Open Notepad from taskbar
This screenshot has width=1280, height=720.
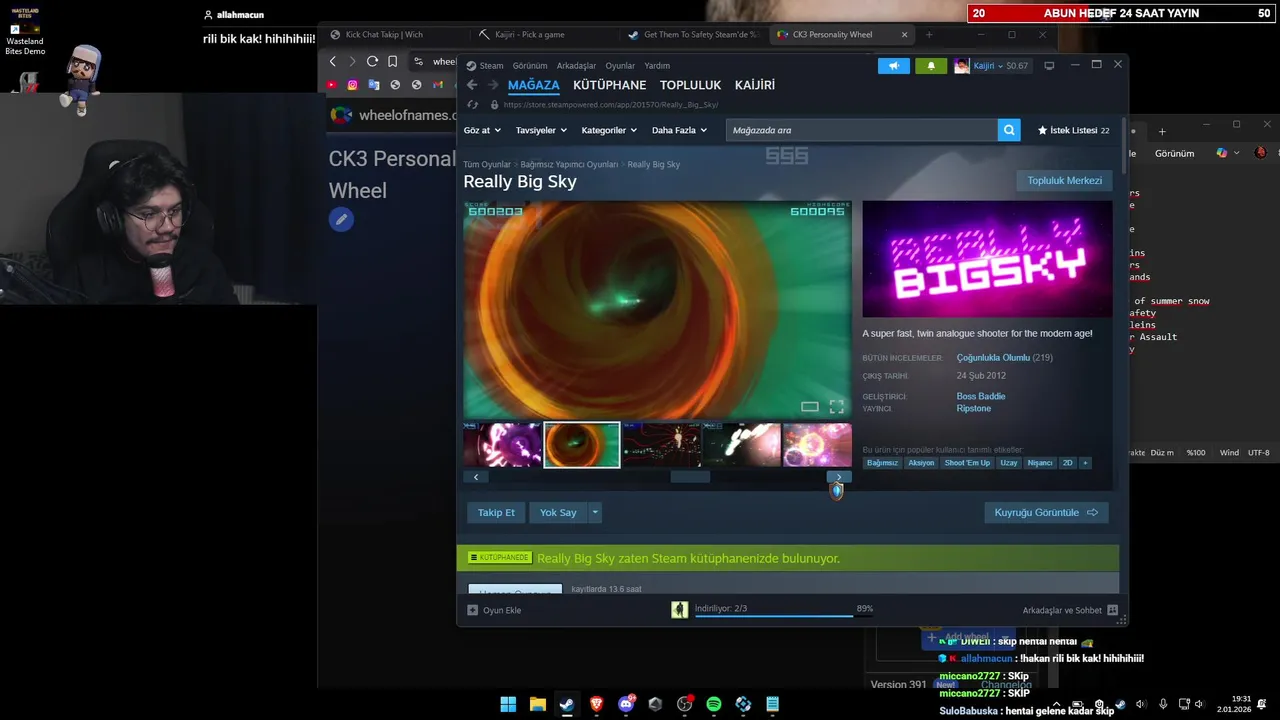coord(773,704)
